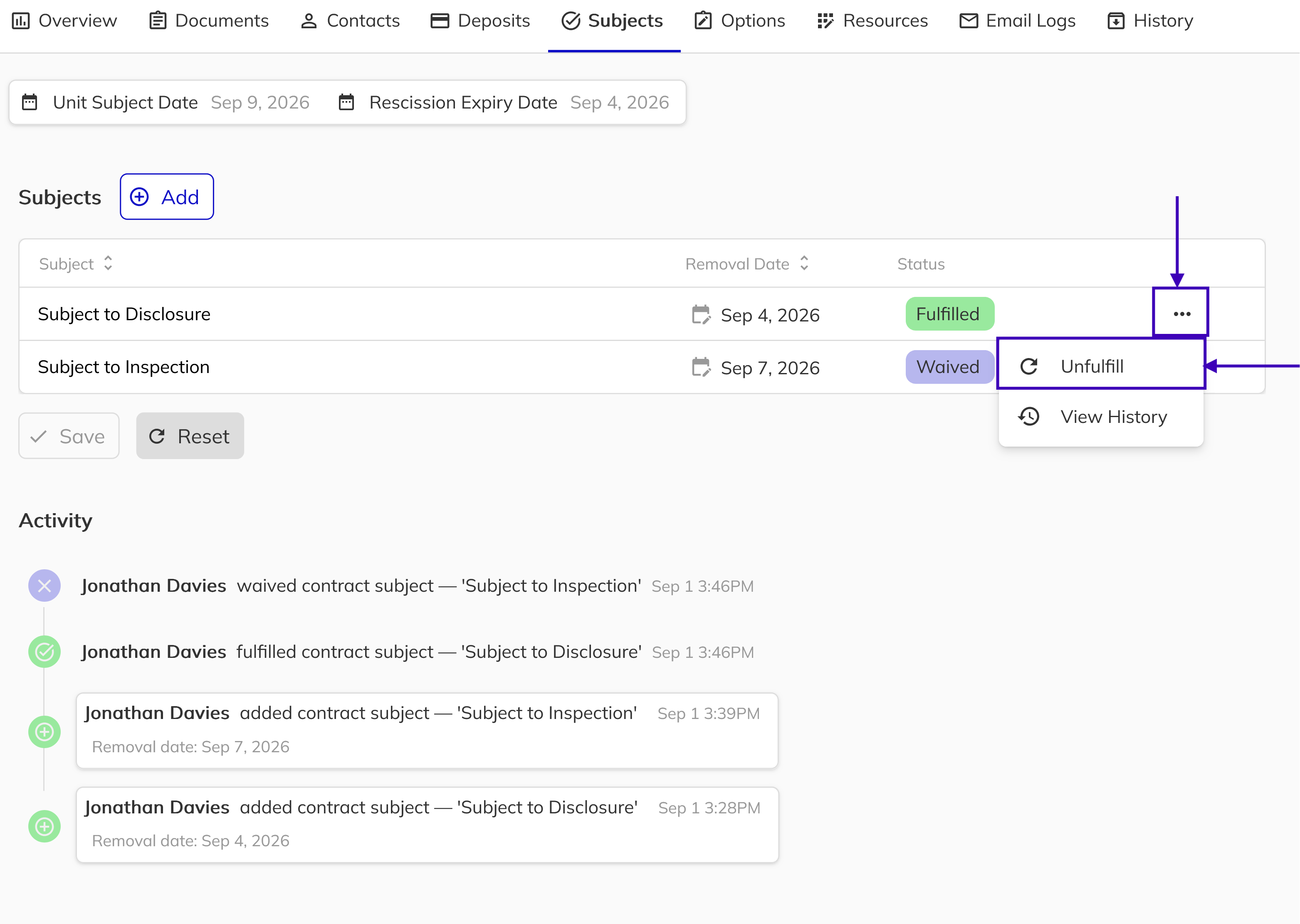Screen dimensions: 1300x924
Task: Click 'Sep 1 3:39PM' activity timestamp
Action: coord(708,714)
